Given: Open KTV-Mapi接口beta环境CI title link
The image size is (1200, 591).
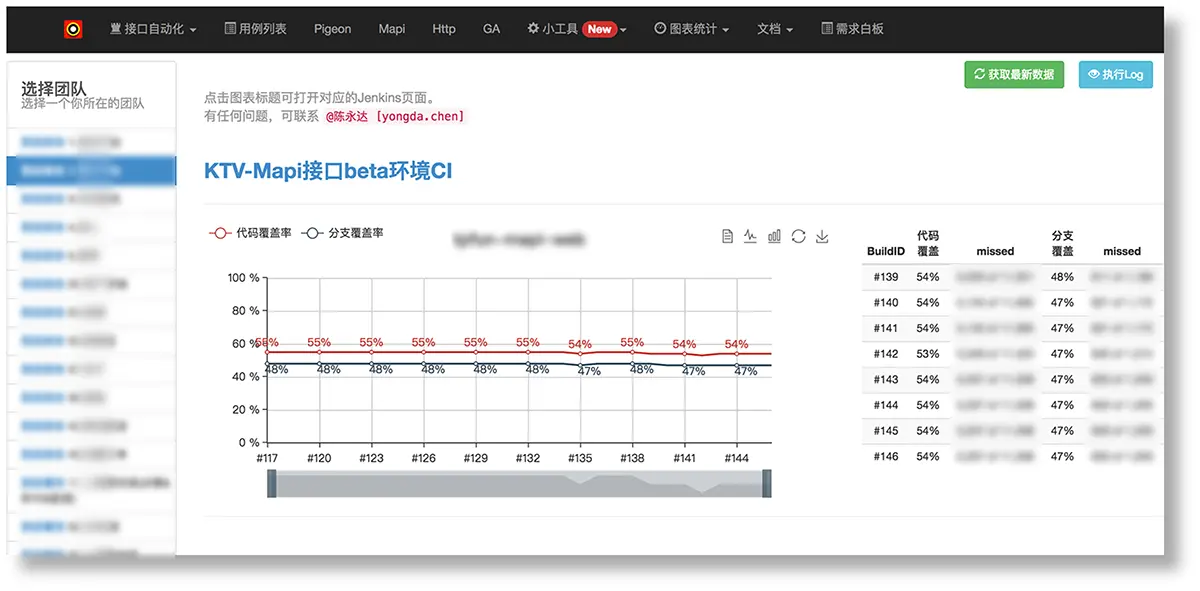Looking at the screenshot, I should click(328, 171).
